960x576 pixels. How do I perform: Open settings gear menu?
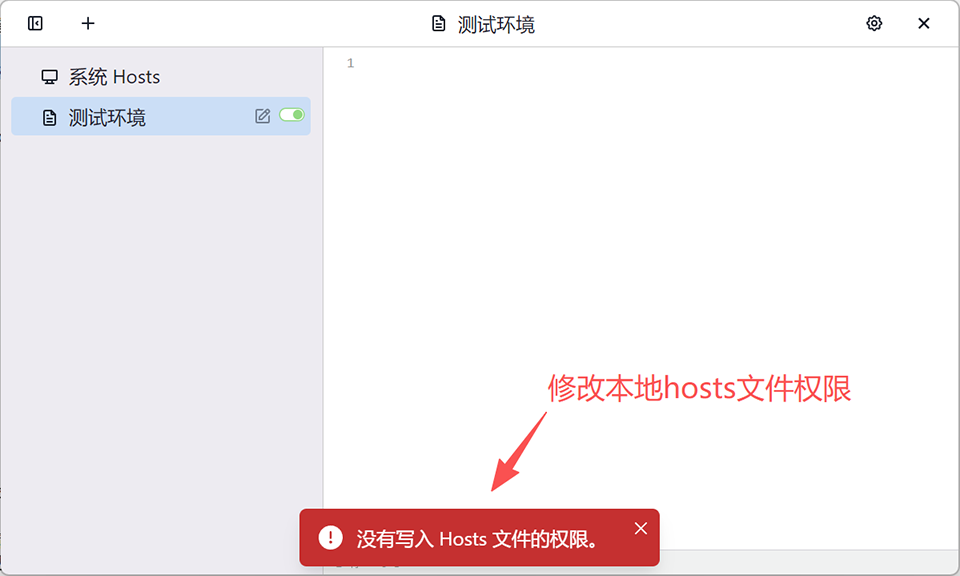[874, 23]
